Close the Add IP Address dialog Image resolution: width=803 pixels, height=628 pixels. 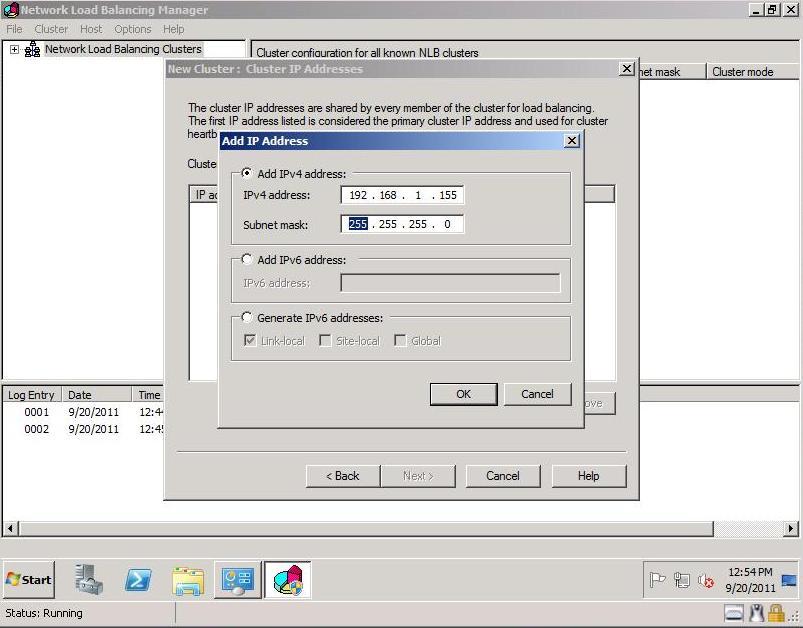pyautogui.click(x=572, y=140)
